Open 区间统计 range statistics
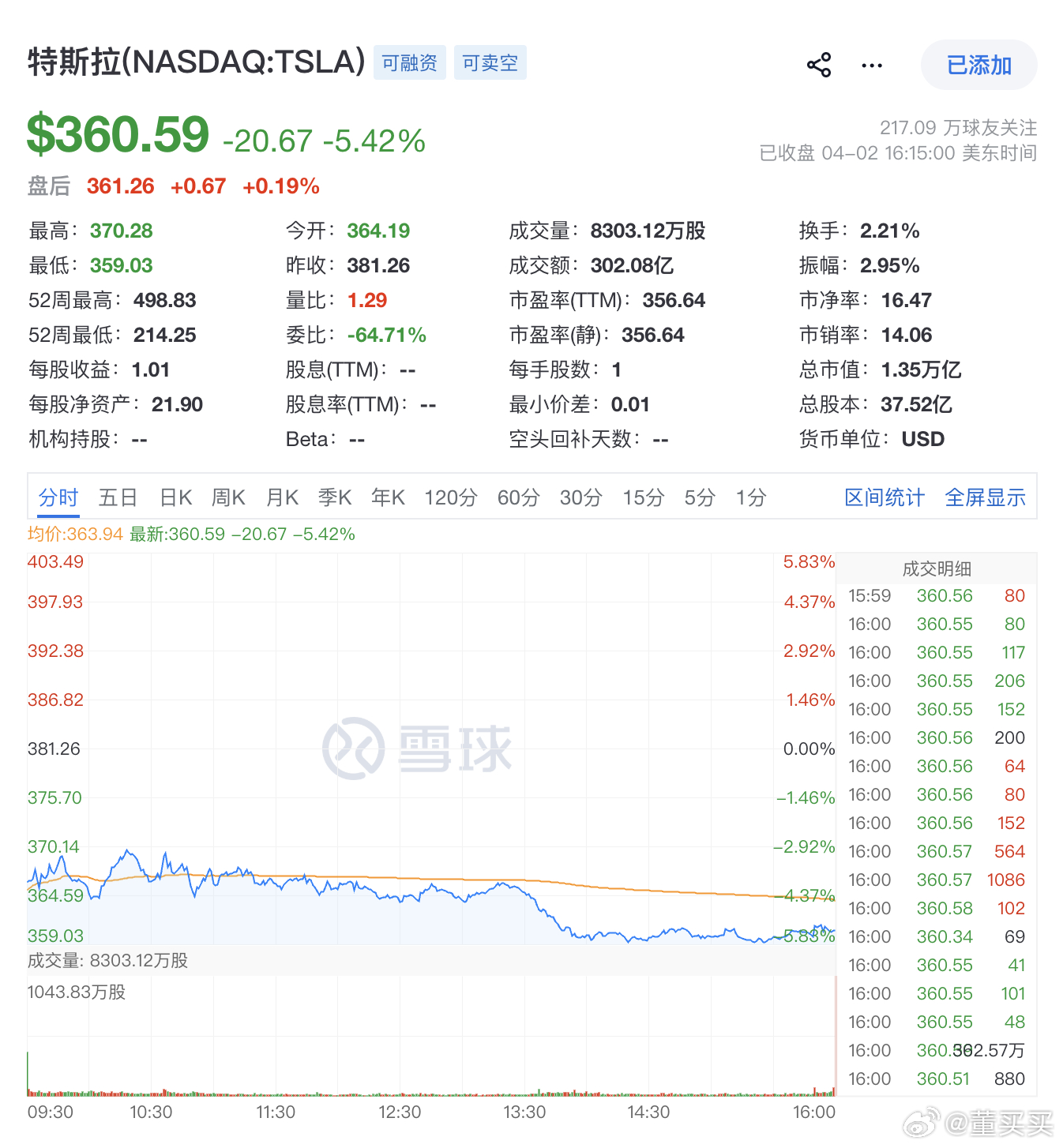This screenshot has height=1148, width=1063. [885, 497]
